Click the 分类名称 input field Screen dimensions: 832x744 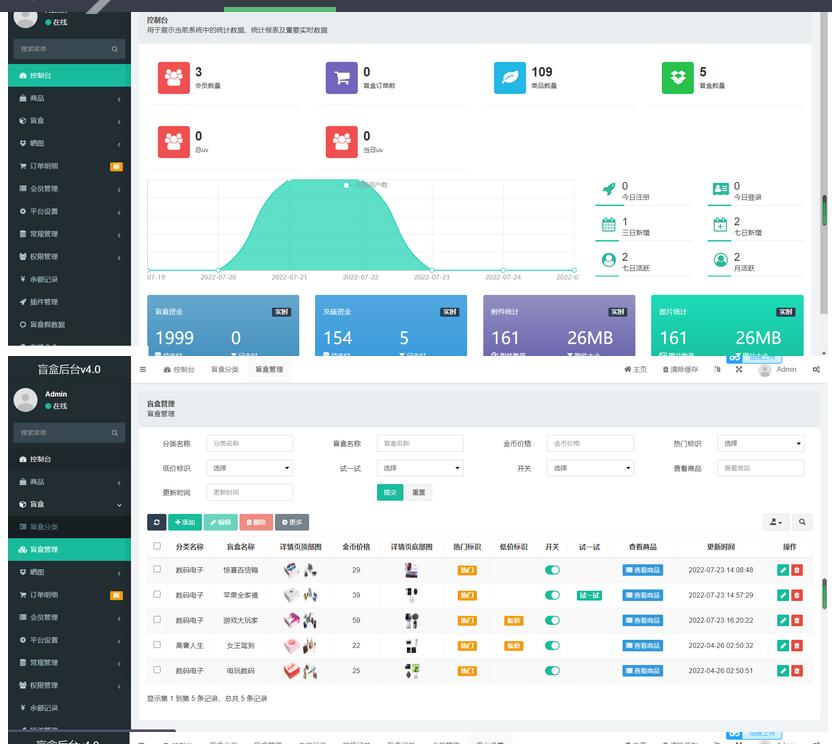[250, 443]
